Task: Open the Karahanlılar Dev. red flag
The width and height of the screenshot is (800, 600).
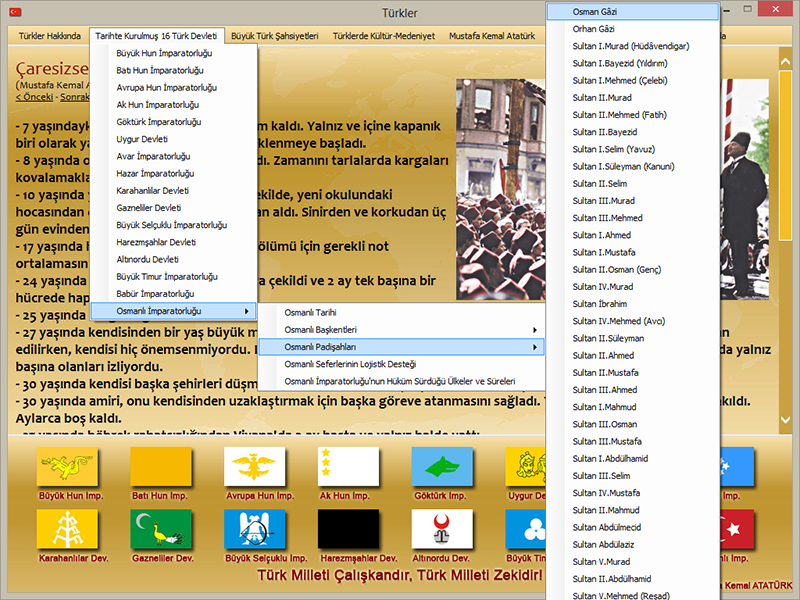Action: pos(66,529)
